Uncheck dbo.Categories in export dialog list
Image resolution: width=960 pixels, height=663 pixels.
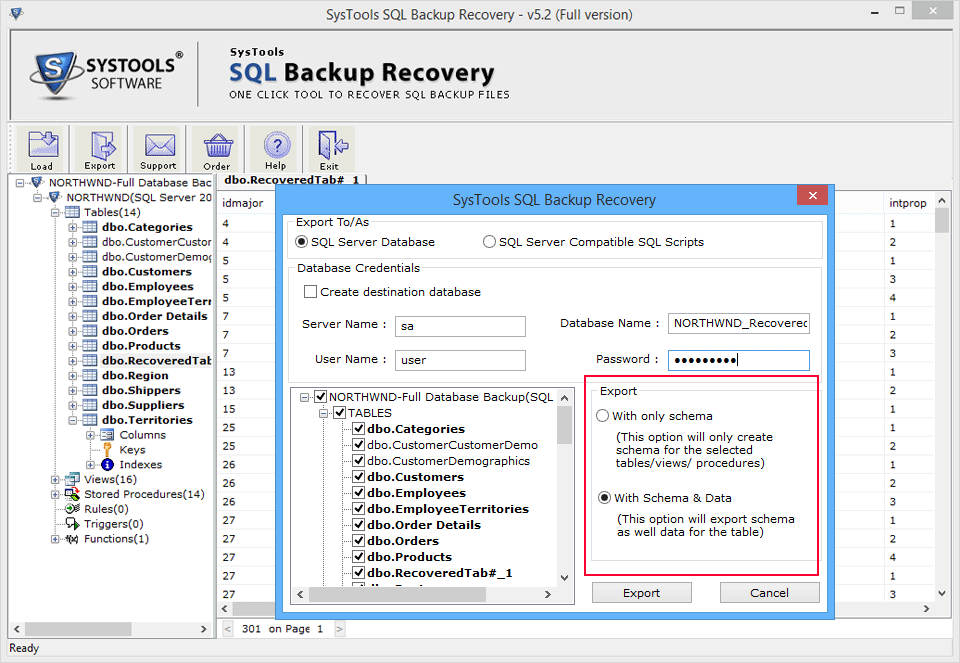tap(359, 429)
